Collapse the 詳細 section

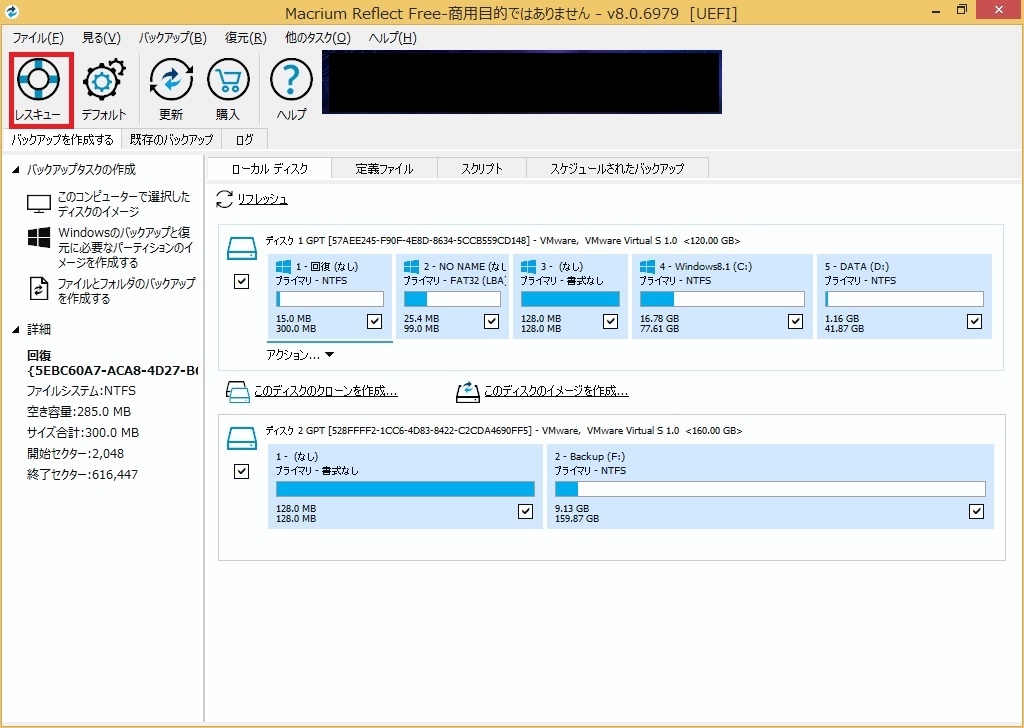click(16, 330)
